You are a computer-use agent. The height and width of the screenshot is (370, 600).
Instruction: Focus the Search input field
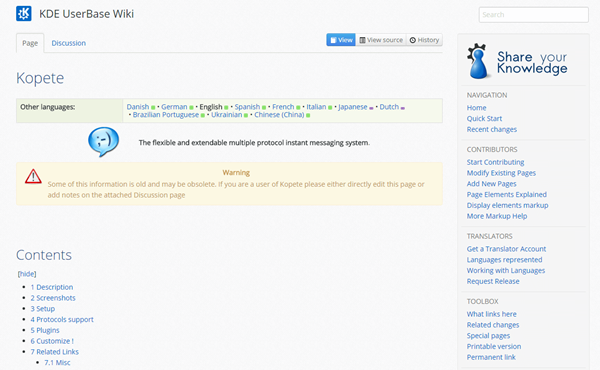point(533,15)
